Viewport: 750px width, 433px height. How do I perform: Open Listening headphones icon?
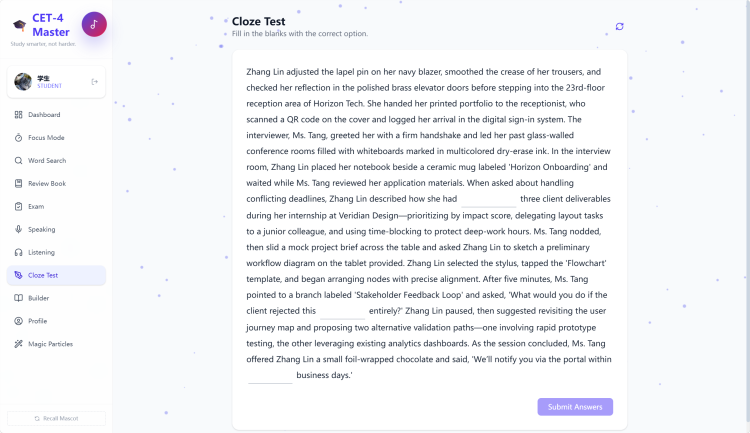(19, 252)
